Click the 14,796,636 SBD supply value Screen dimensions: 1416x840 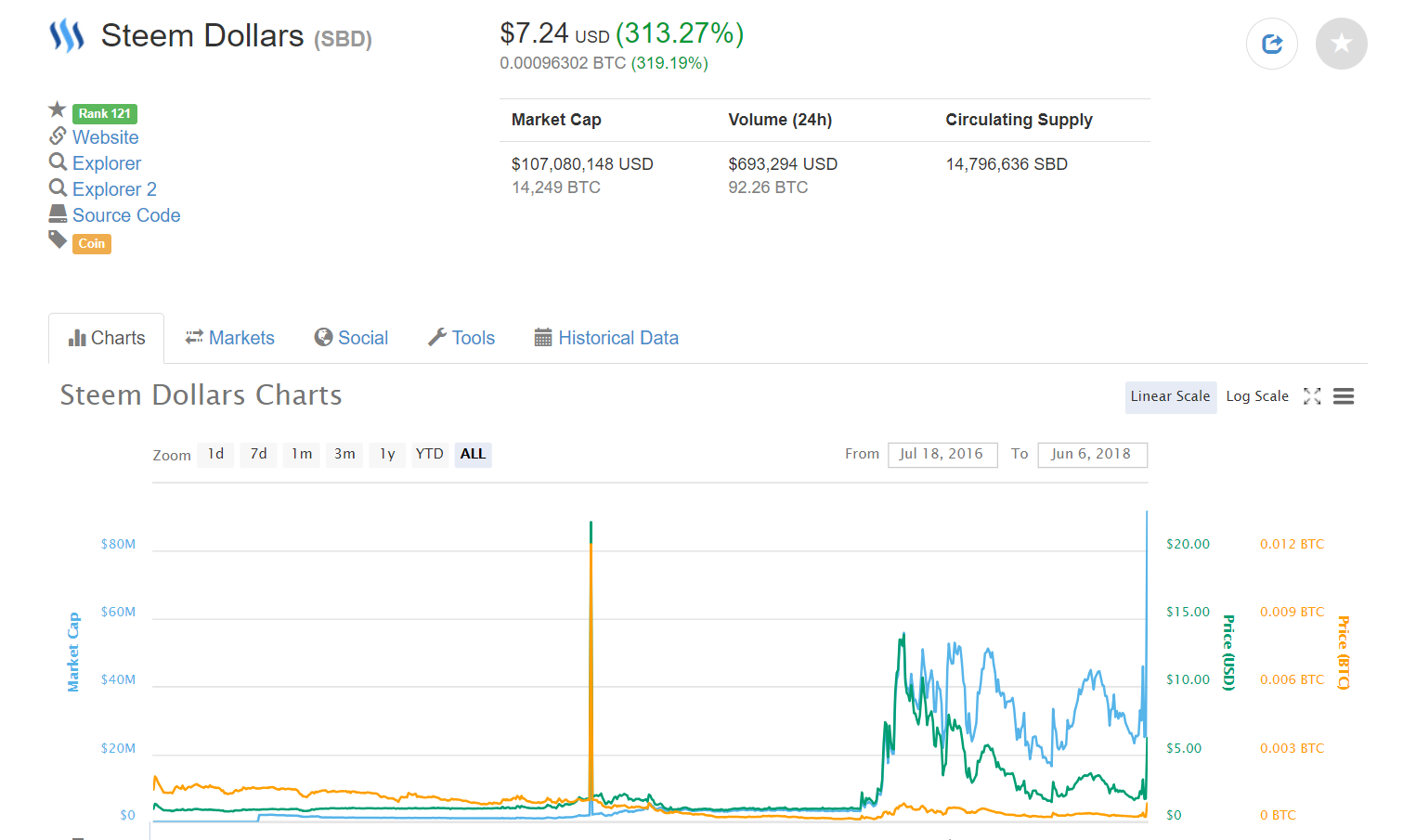click(1007, 164)
